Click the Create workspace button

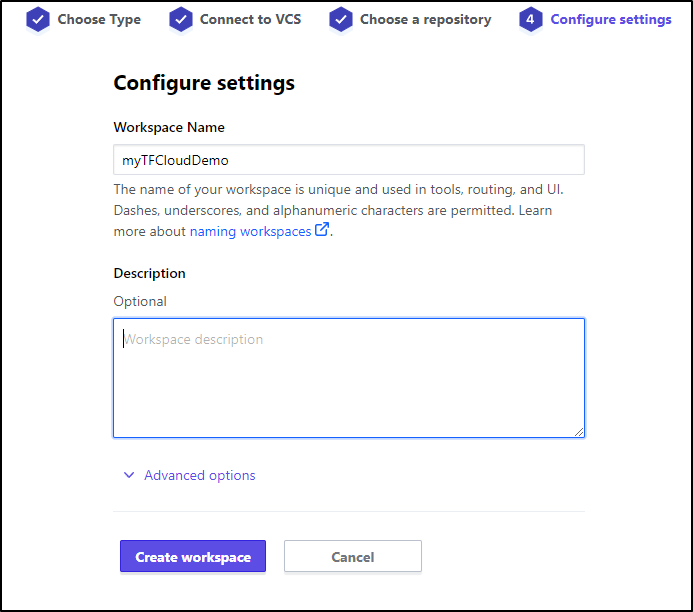pos(193,556)
